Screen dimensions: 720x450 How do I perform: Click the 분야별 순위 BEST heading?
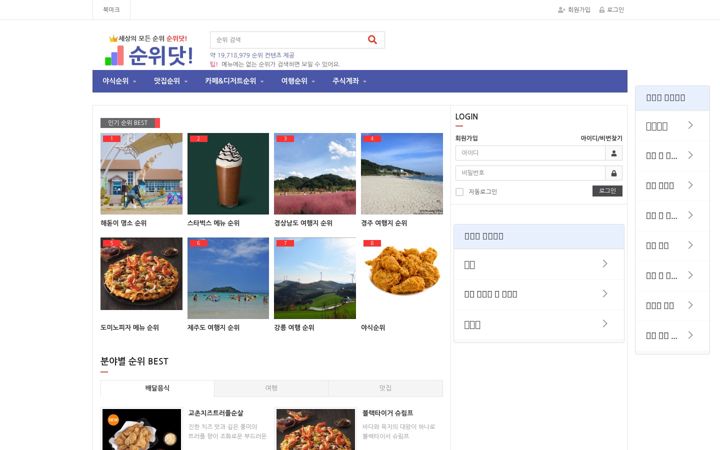point(134,361)
